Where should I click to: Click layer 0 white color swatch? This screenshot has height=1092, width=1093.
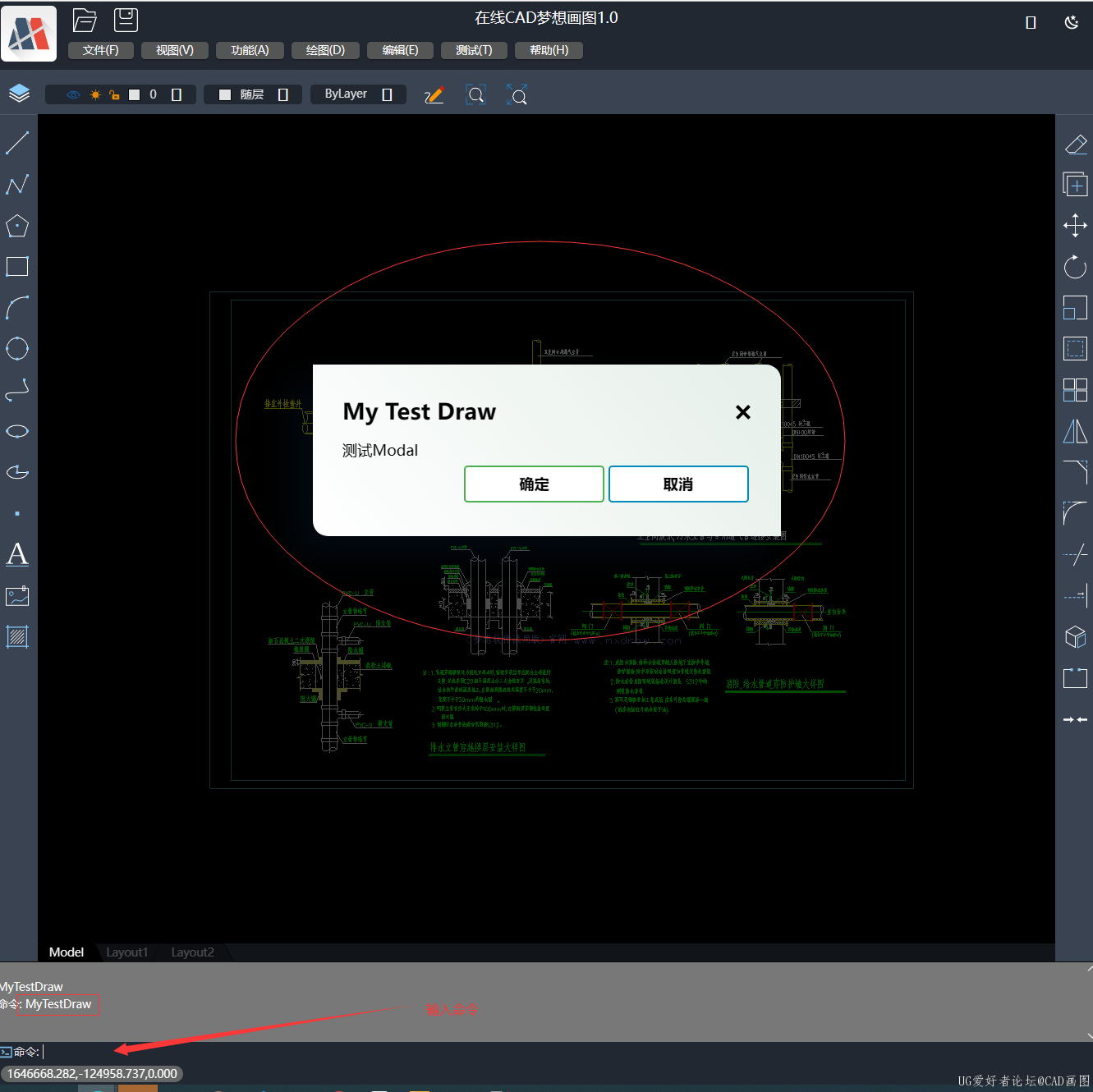(x=135, y=94)
